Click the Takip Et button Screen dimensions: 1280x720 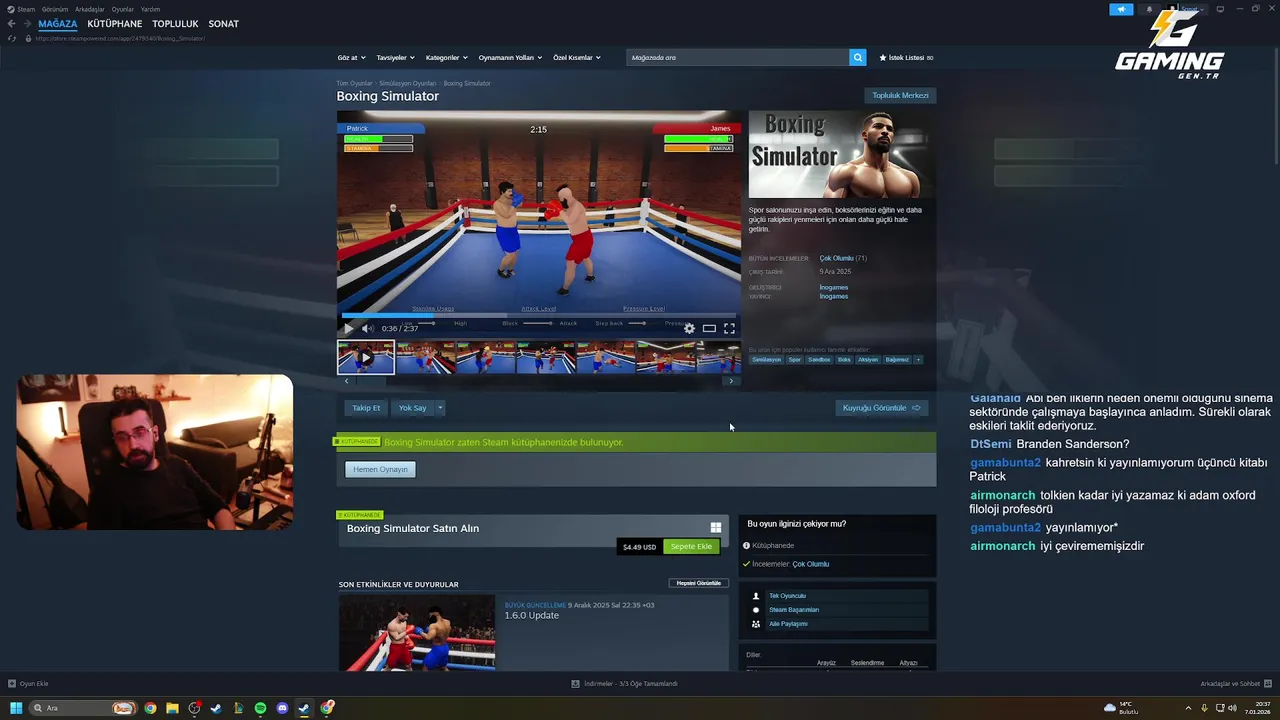coord(366,408)
